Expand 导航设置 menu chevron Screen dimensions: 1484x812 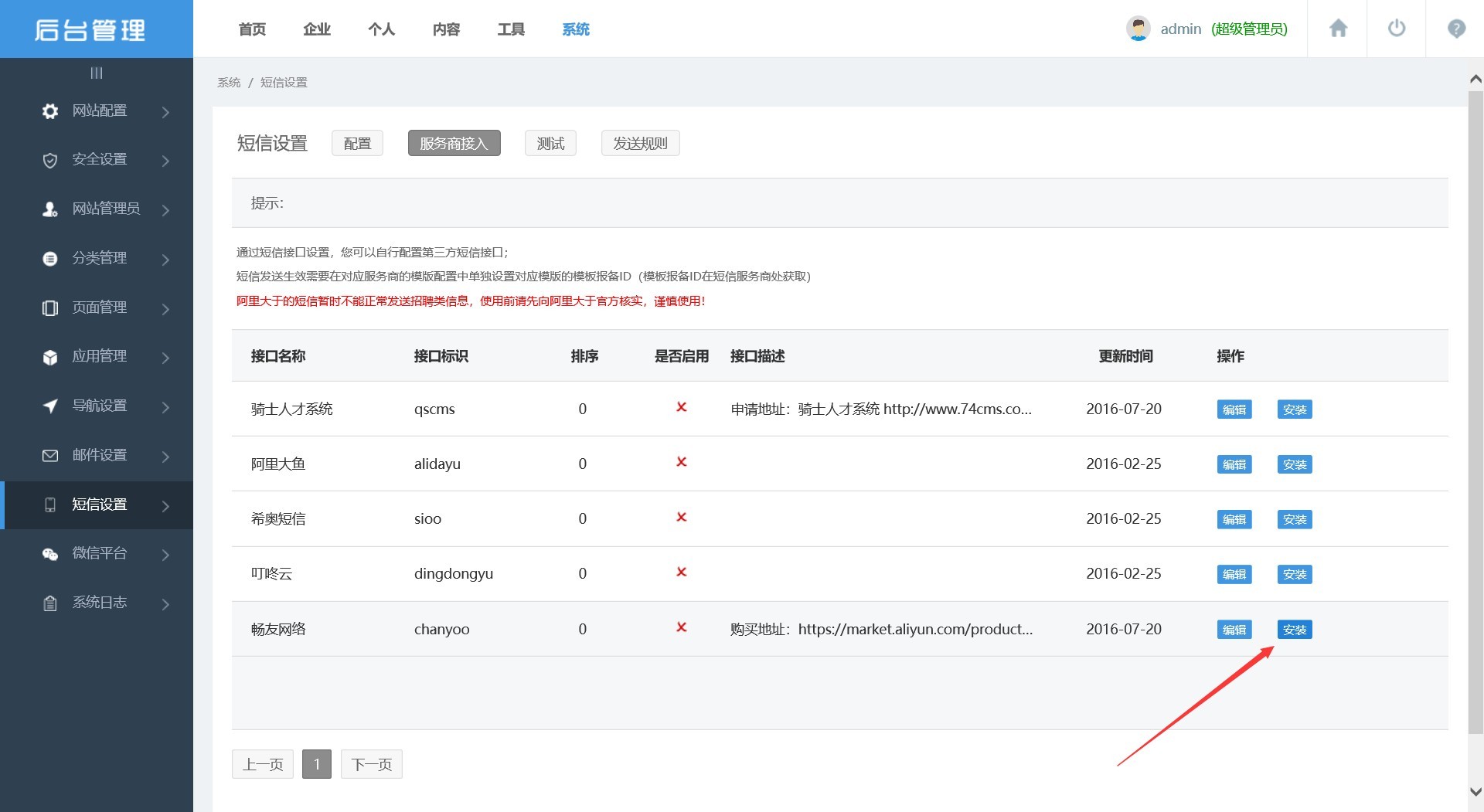click(x=165, y=407)
